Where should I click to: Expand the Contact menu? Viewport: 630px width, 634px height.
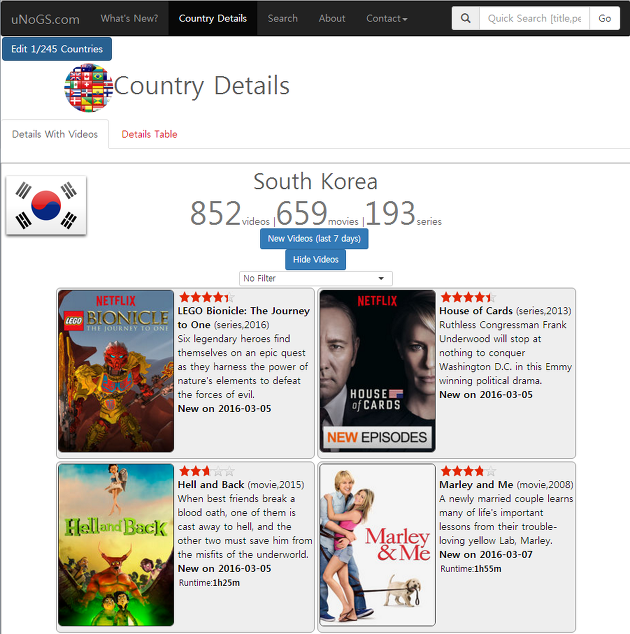point(387,19)
